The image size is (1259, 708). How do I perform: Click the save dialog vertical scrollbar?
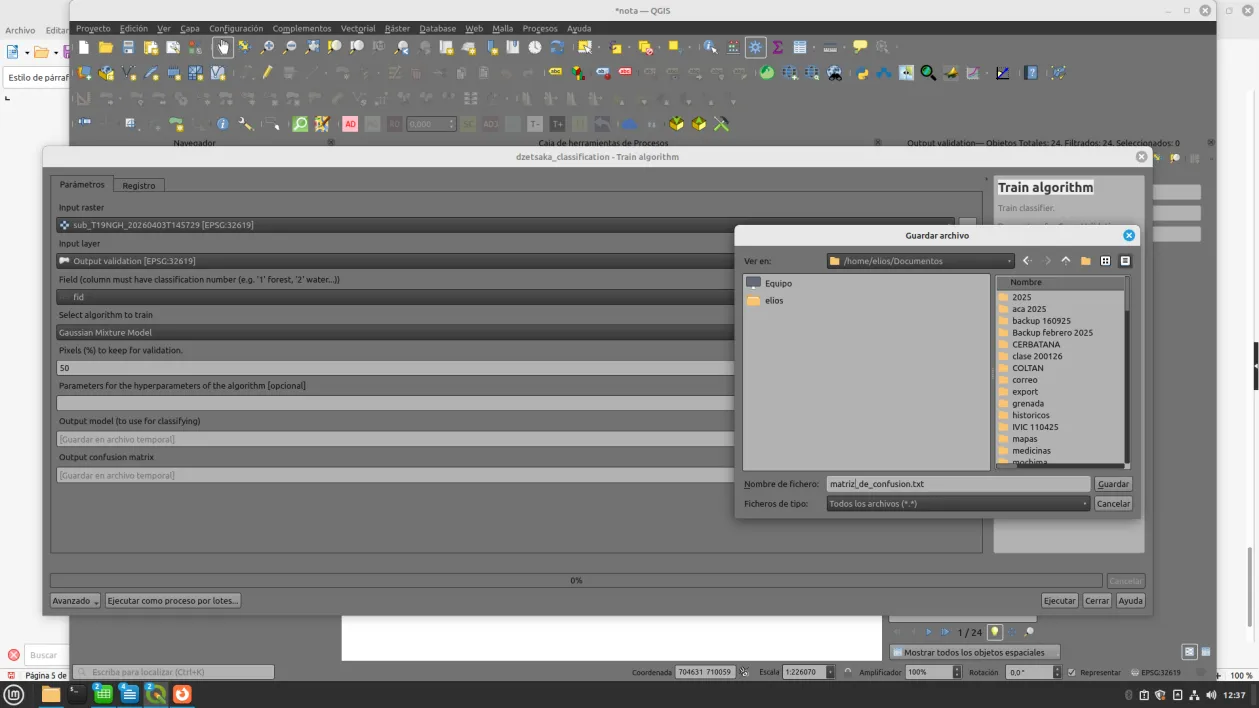pos(1127,370)
